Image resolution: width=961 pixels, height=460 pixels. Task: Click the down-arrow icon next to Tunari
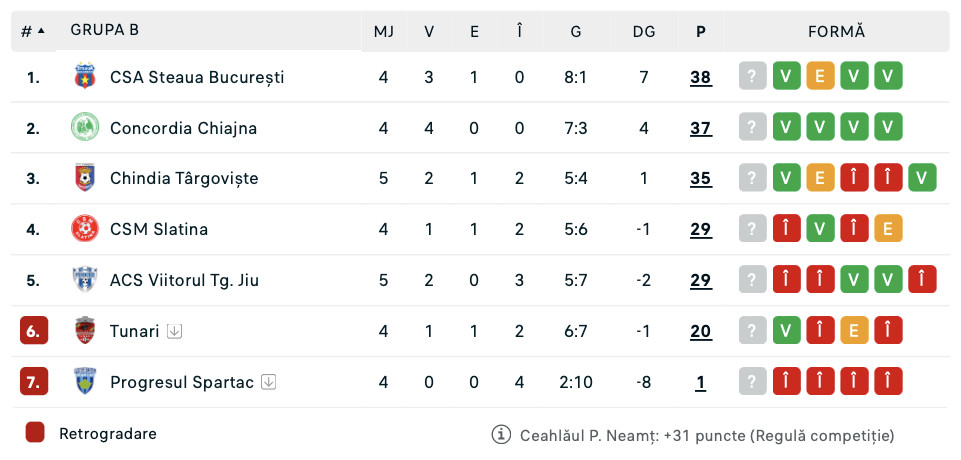[x=175, y=331]
